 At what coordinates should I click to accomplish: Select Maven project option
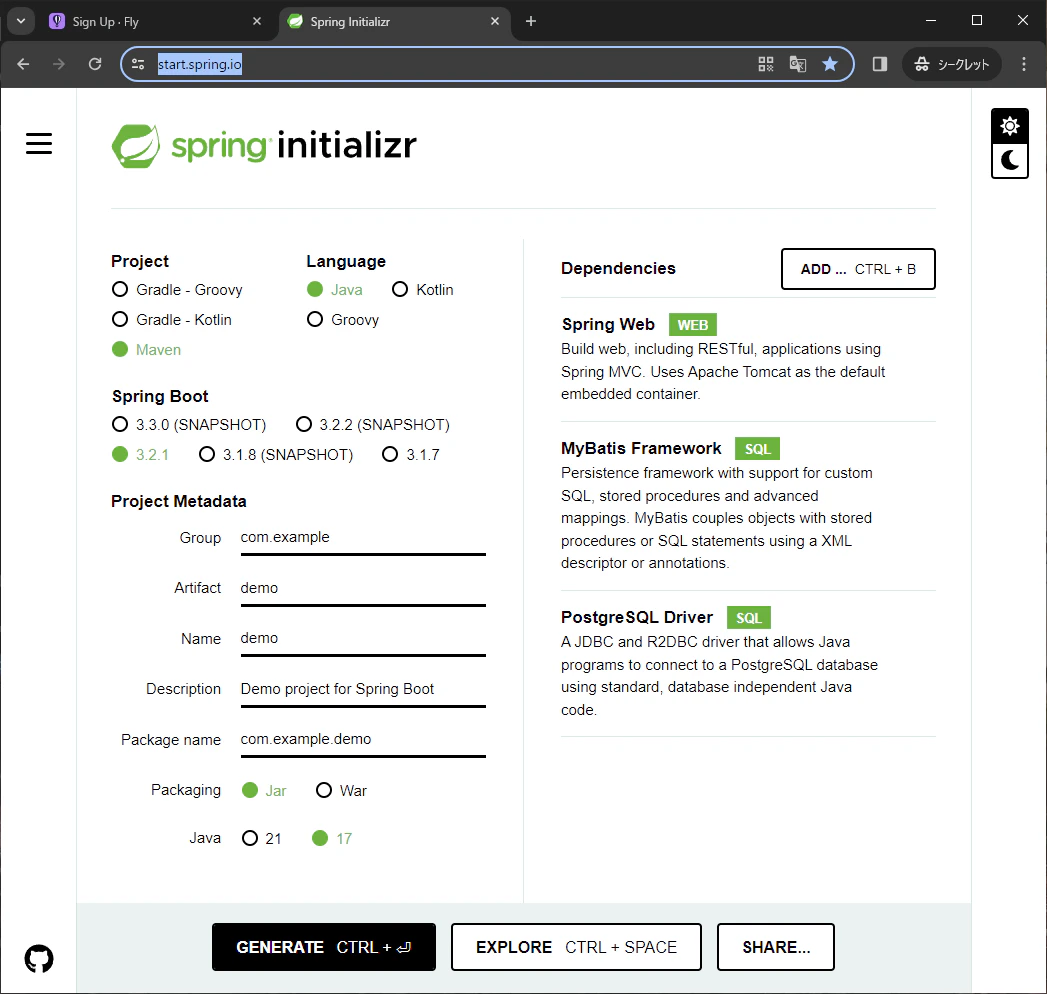coord(146,350)
